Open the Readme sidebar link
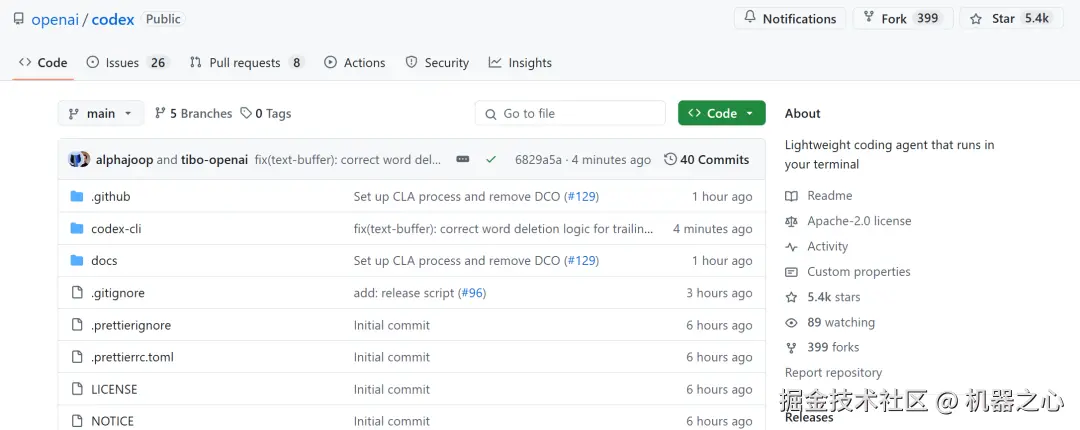The height and width of the screenshot is (430, 1080). [829, 196]
